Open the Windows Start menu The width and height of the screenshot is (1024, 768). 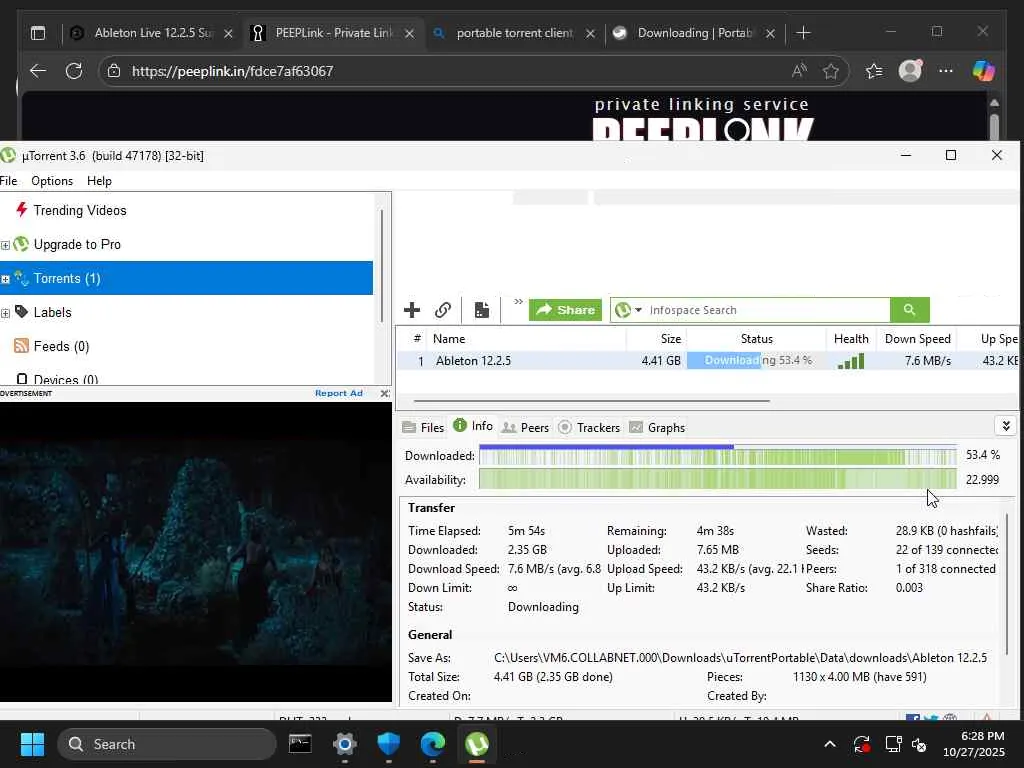click(32, 744)
